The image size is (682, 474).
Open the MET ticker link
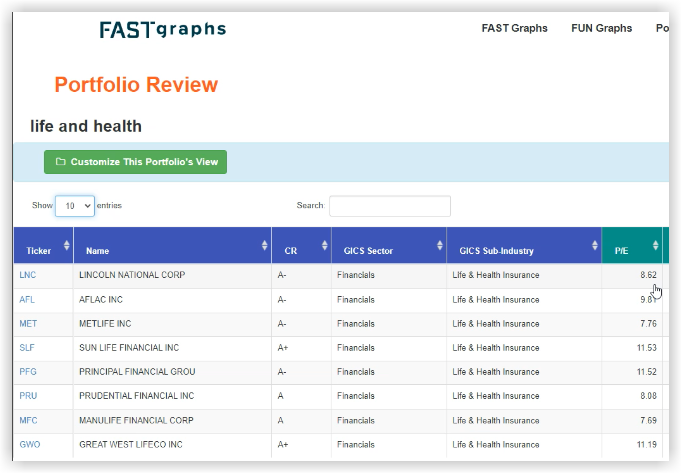point(28,324)
